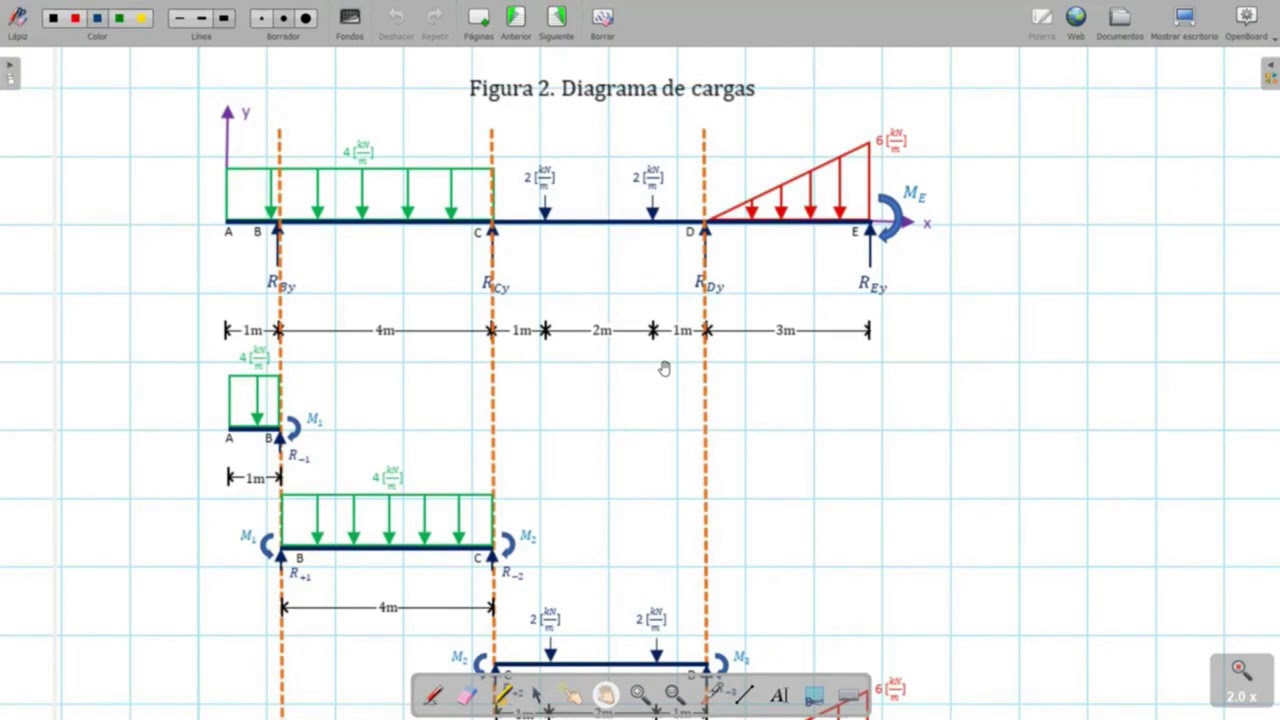Select the text tool in bottom palette
The height and width of the screenshot is (720, 1280).
pos(779,695)
